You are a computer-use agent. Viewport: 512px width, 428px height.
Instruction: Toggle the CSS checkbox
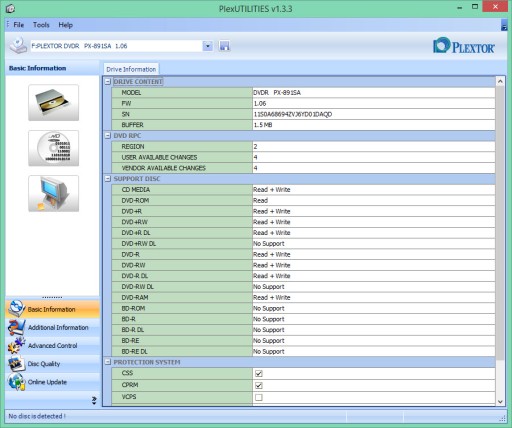click(259, 373)
